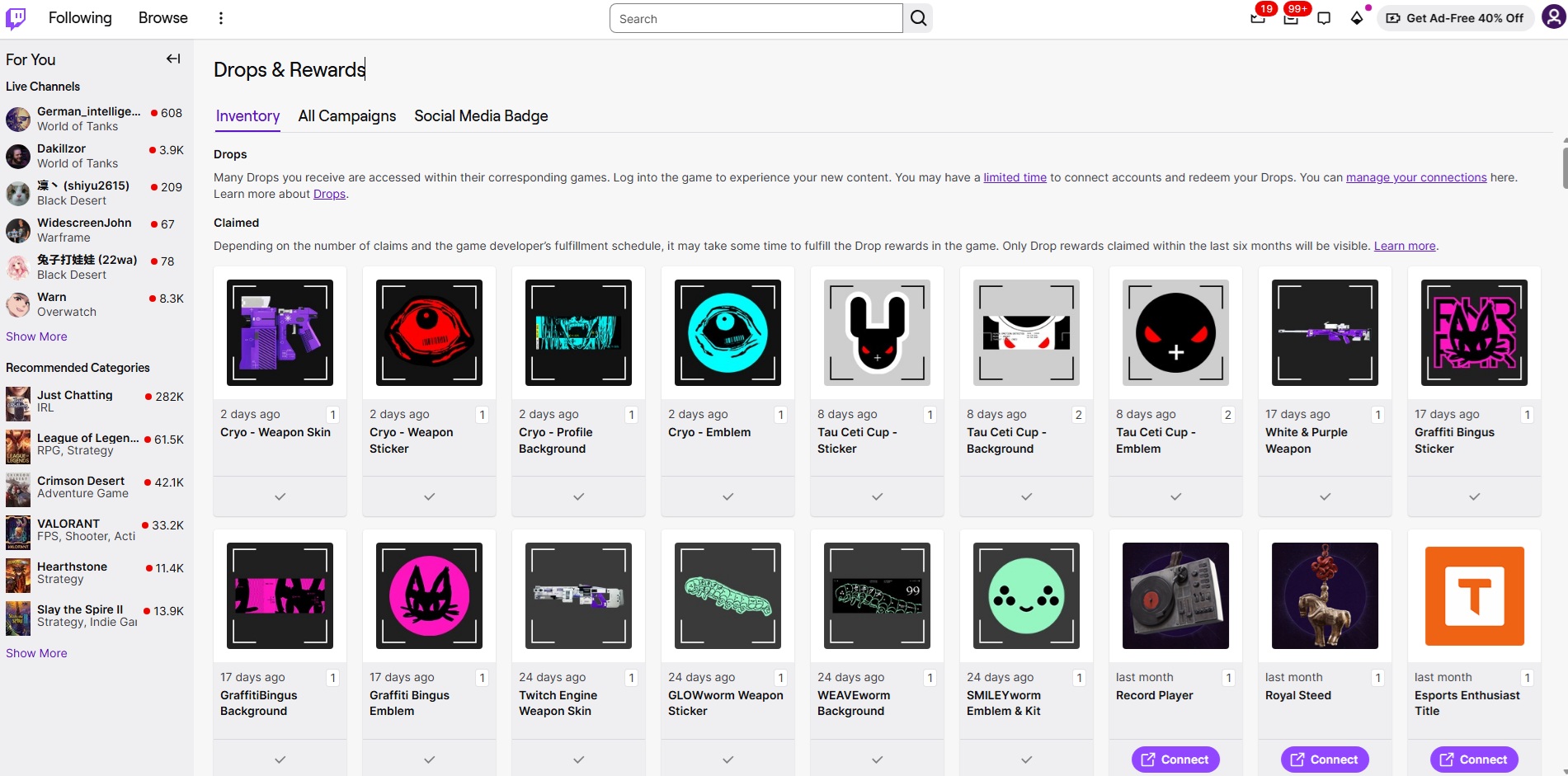Open the three-dot more menu in top navigation
1568x776 pixels.
click(x=220, y=18)
